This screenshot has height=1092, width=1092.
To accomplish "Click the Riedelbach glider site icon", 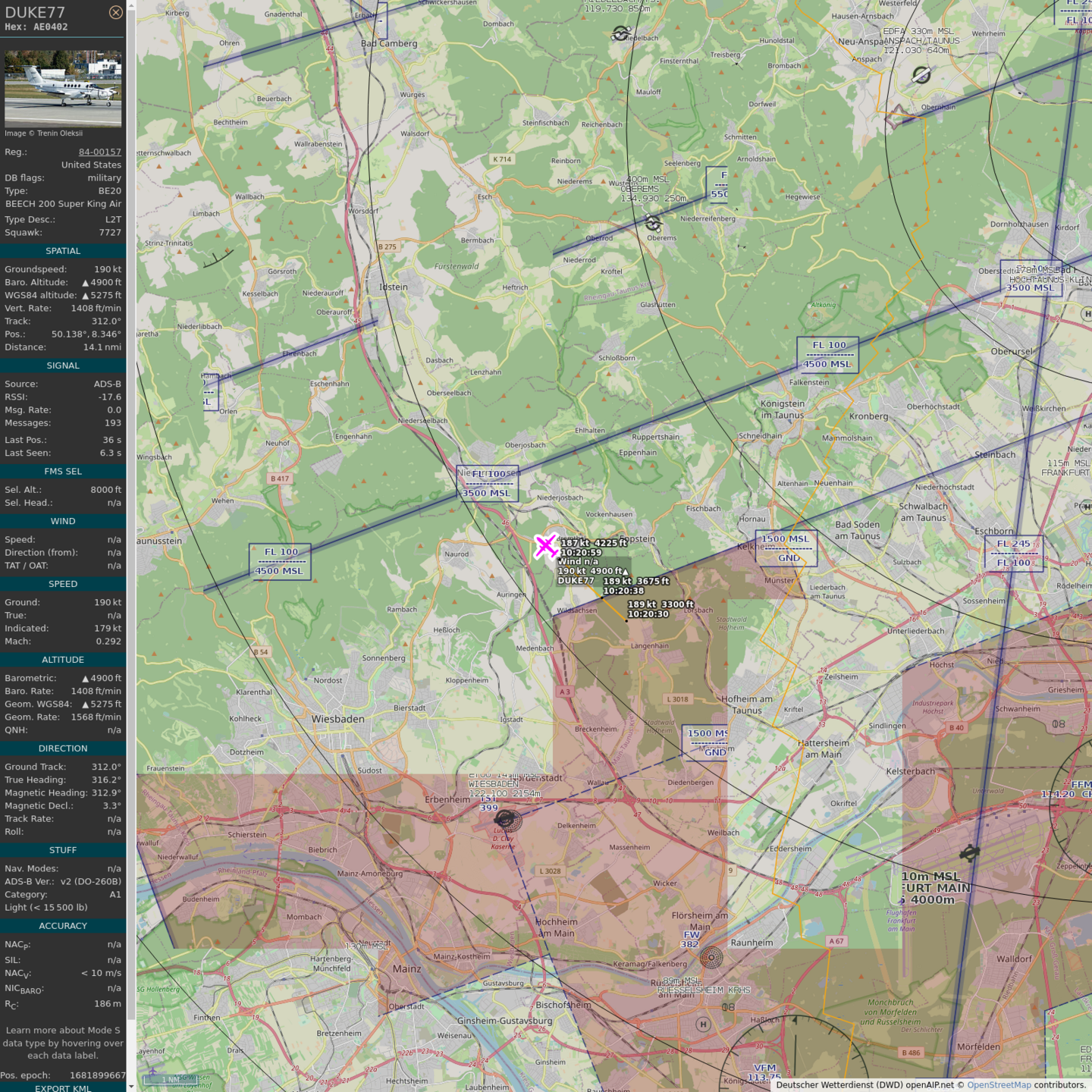I will pos(621,33).
